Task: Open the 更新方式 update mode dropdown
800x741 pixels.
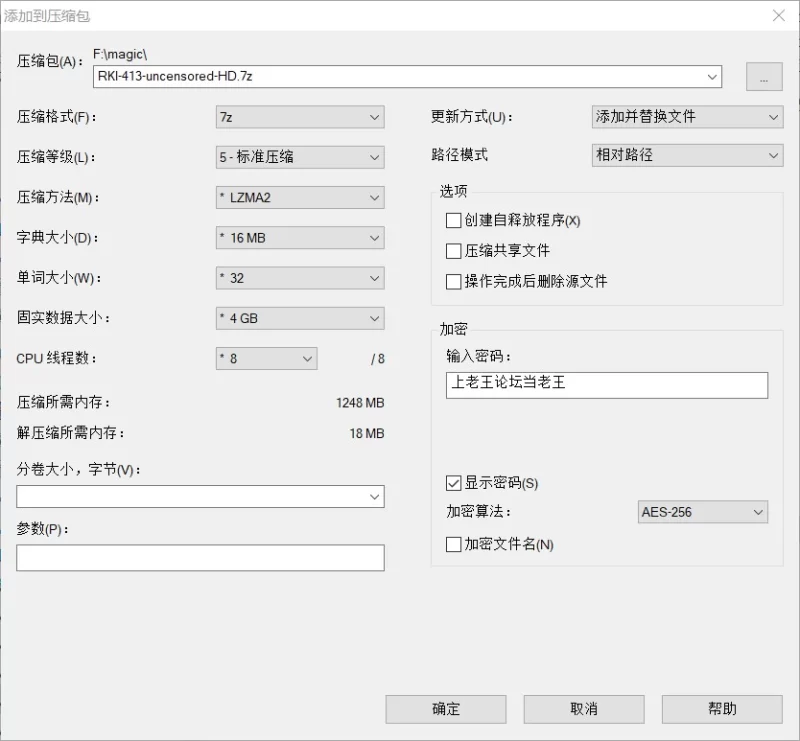Action: click(x=687, y=117)
